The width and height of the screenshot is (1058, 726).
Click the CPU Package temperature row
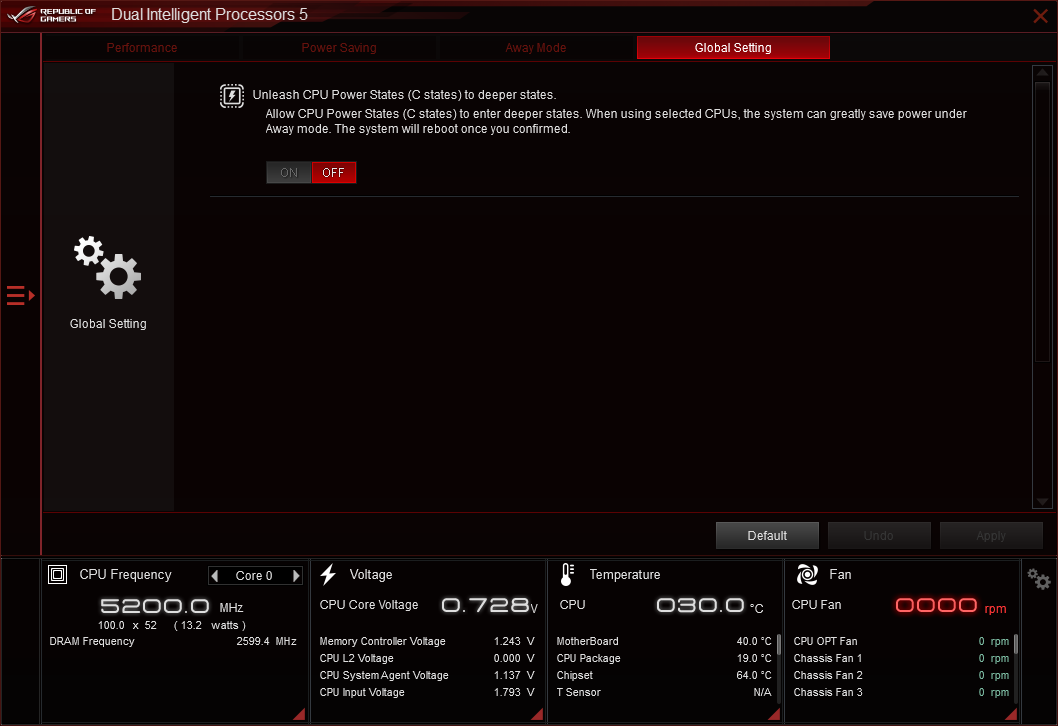[664, 659]
